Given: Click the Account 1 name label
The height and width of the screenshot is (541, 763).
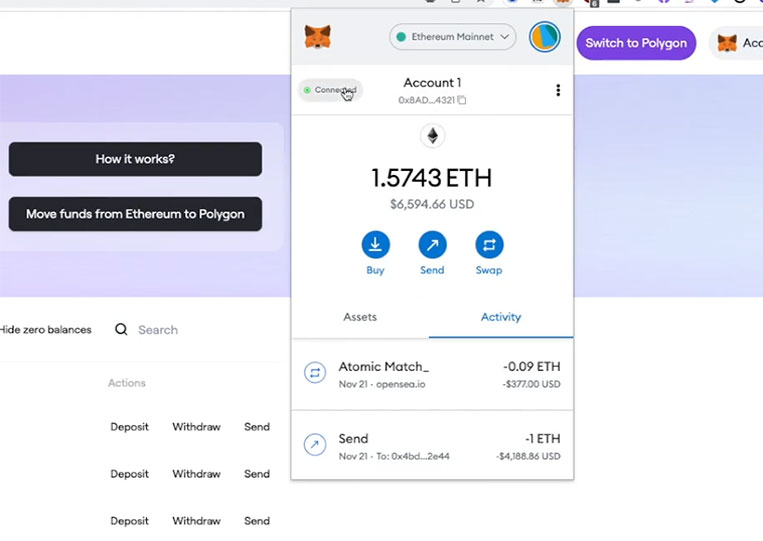Looking at the screenshot, I should pyautogui.click(x=432, y=83).
